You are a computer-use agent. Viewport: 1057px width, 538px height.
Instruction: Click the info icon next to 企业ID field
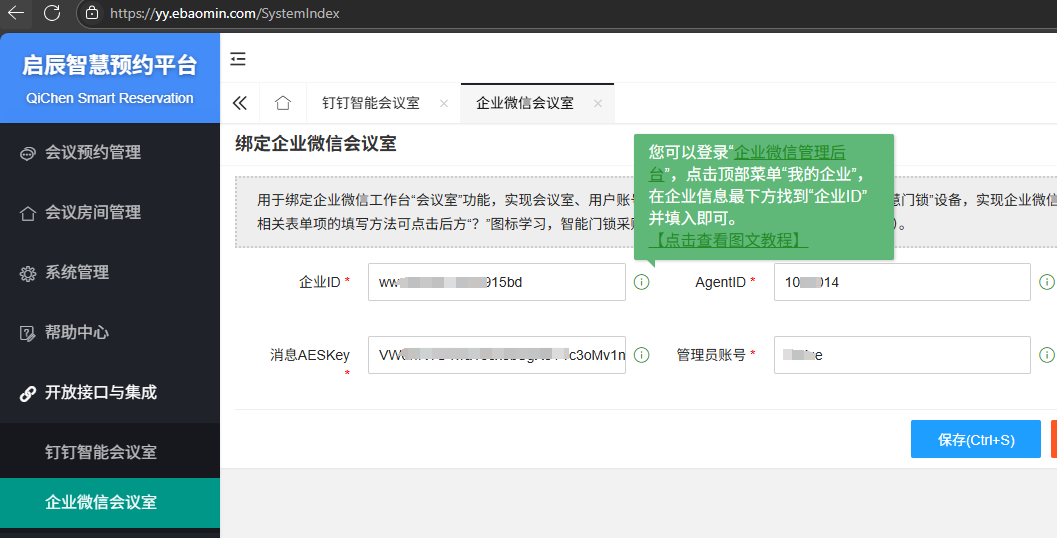point(642,282)
